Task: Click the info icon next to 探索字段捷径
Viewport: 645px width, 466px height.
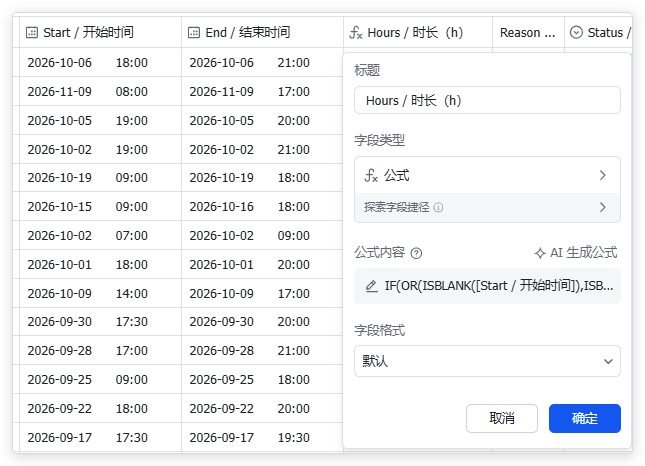Action: point(439,207)
